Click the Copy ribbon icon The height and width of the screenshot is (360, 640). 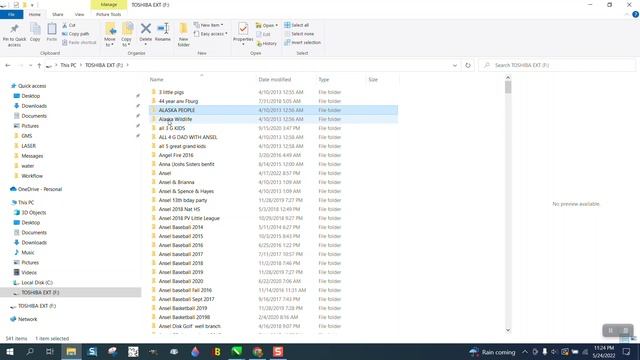pyautogui.click(x=35, y=32)
